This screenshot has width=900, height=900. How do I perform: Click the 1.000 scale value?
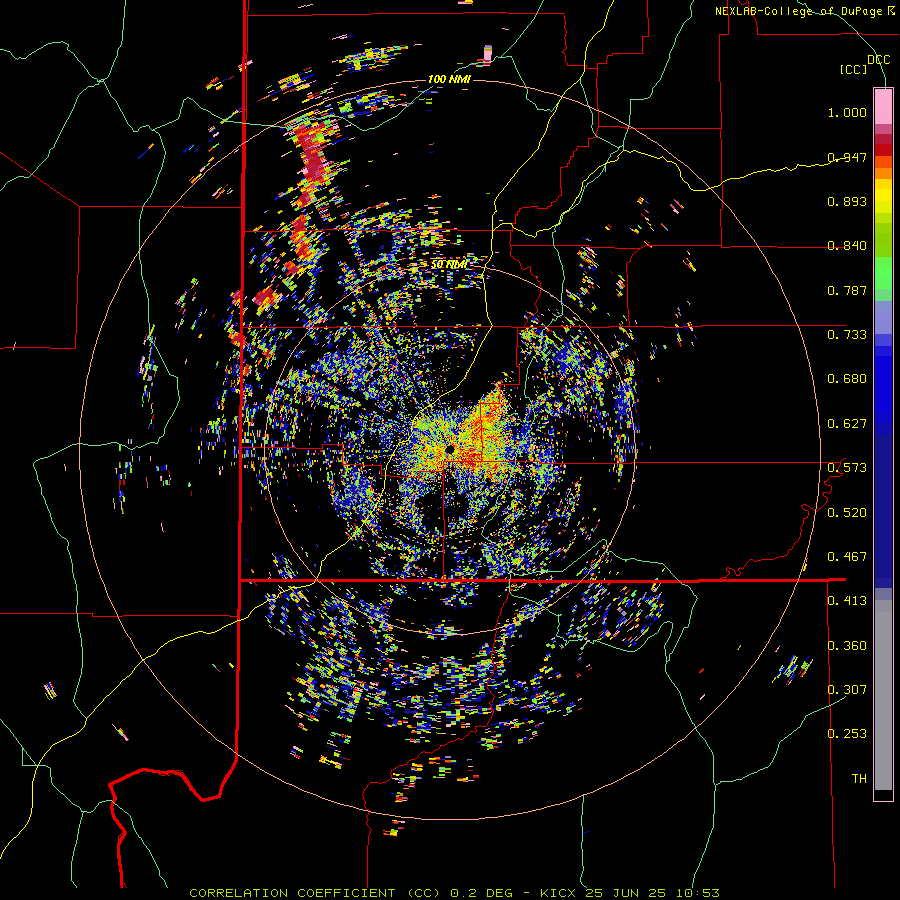tap(847, 112)
